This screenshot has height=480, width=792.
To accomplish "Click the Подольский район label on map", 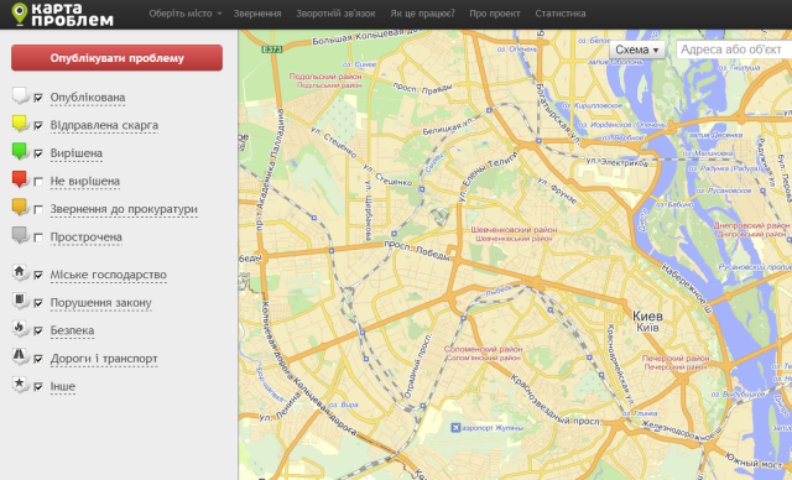I will click(x=325, y=76).
